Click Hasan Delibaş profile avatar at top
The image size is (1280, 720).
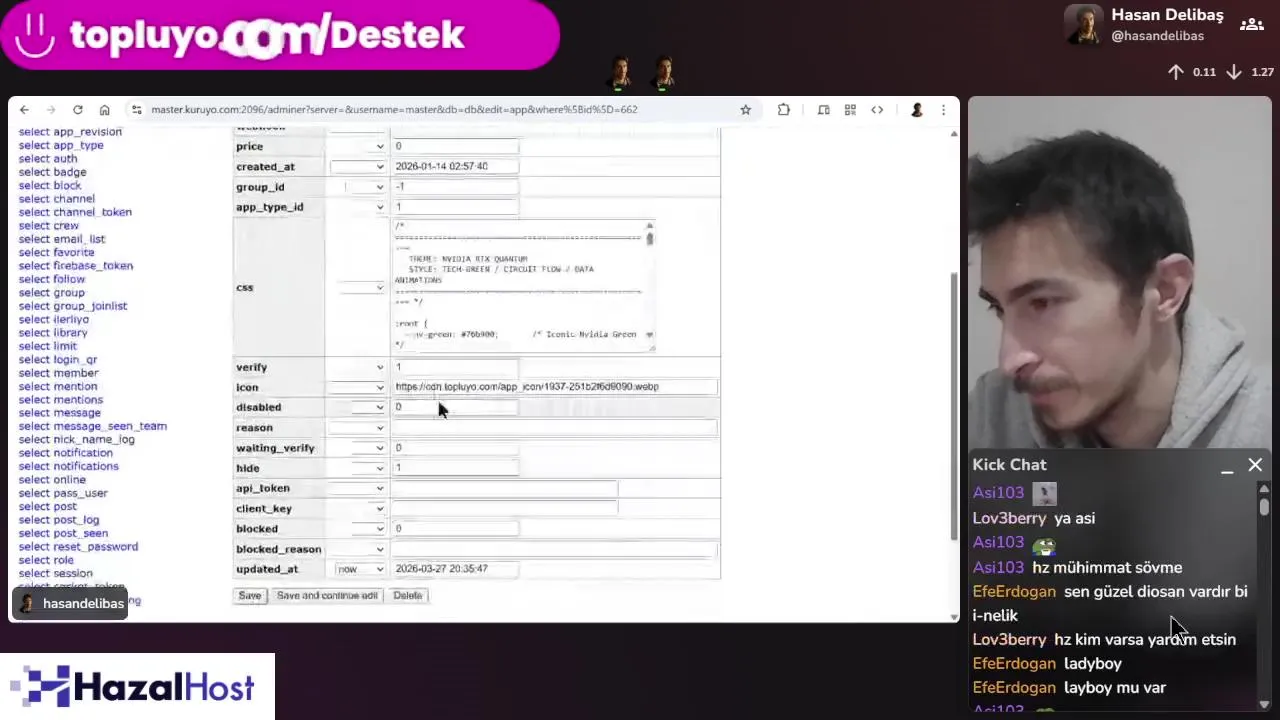click(x=1084, y=25)
